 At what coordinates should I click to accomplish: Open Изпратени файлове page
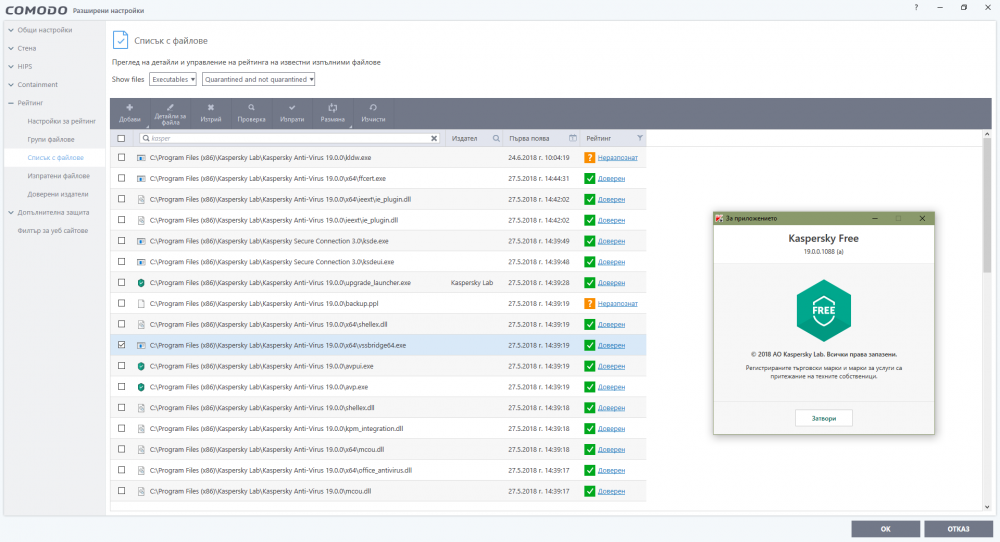pyautogui.click(x=59, y=176)
